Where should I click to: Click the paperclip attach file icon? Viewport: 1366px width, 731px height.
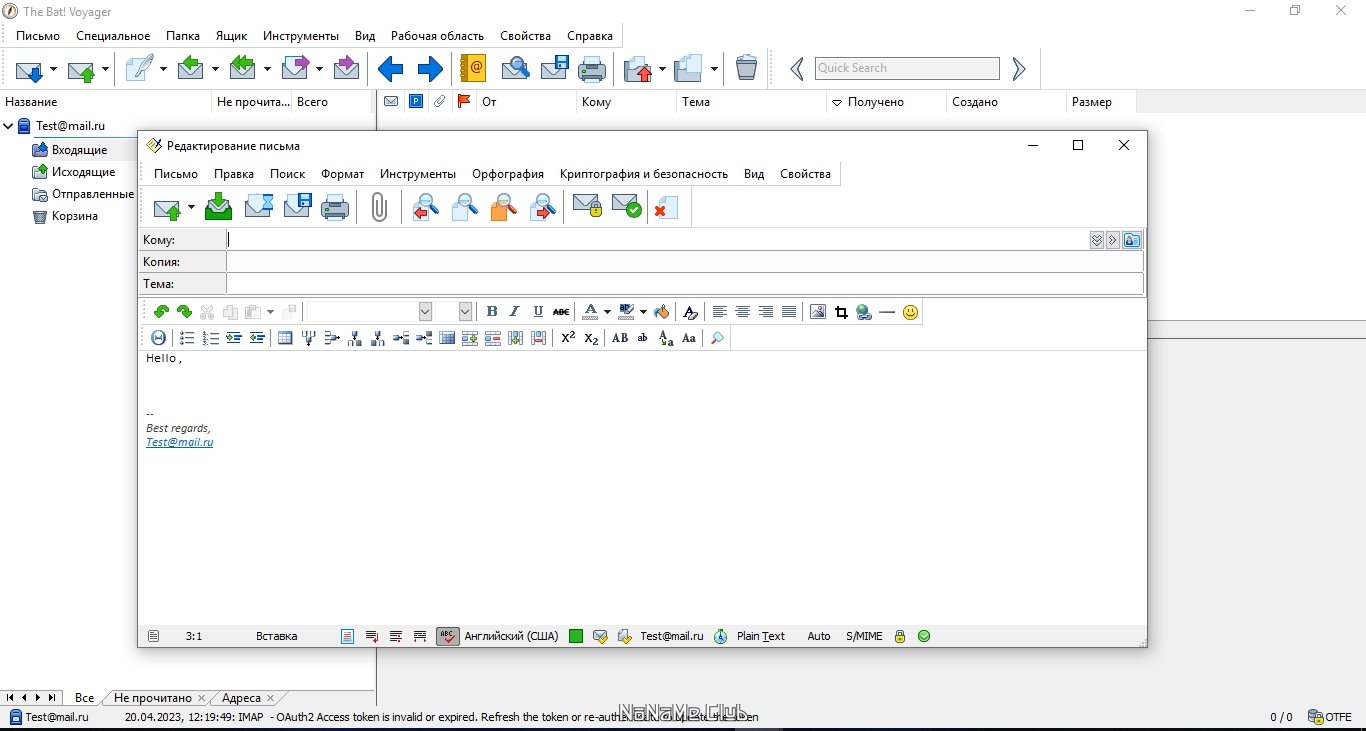[x=379, y=207]
